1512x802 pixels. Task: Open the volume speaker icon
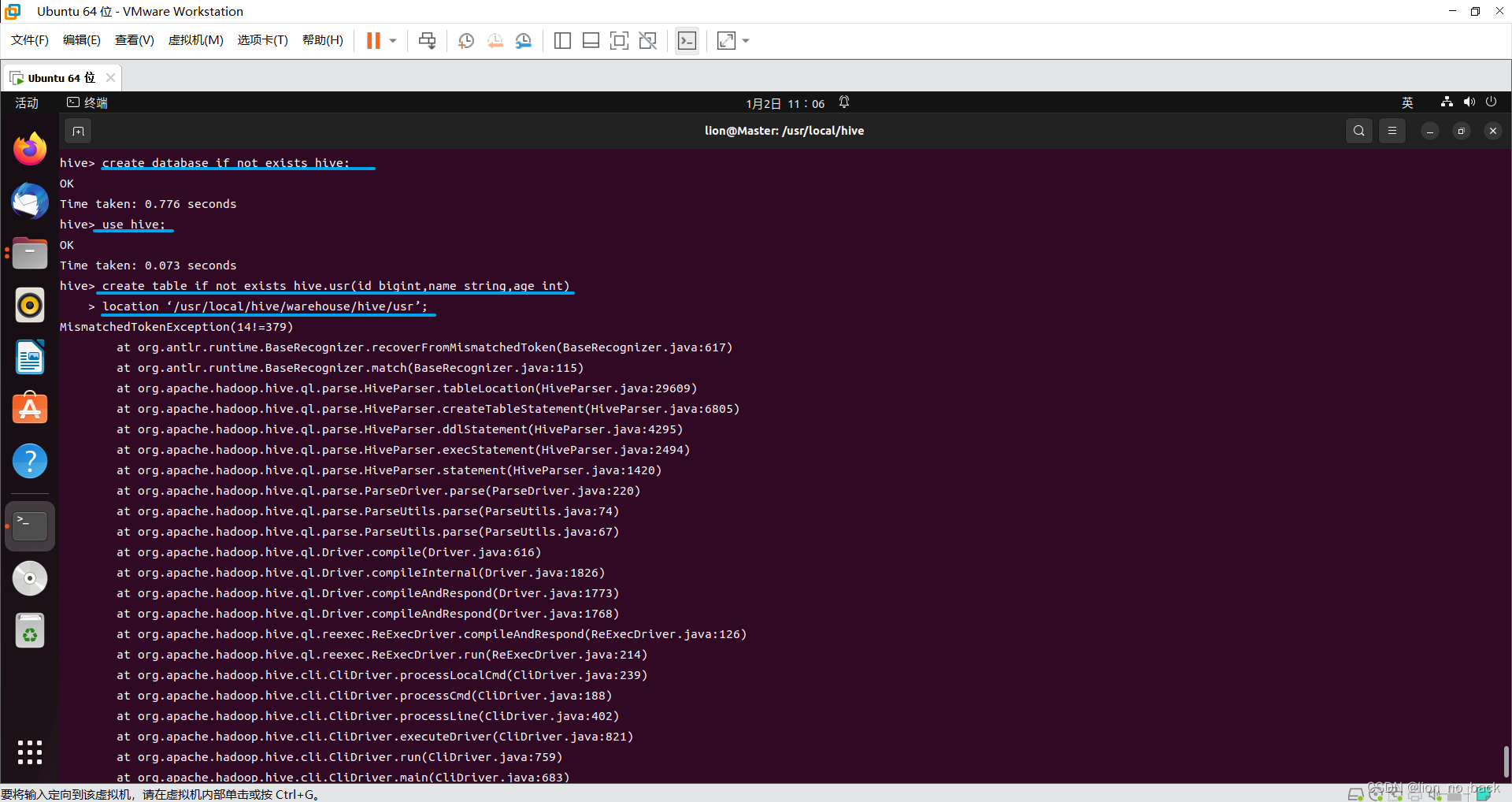[1469, 102]
